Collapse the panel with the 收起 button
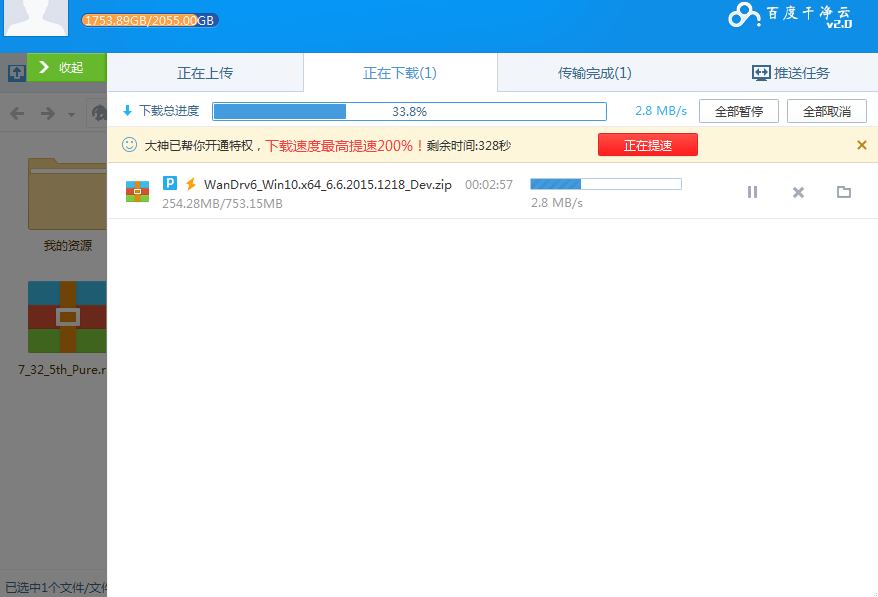 tap(67, 67)
